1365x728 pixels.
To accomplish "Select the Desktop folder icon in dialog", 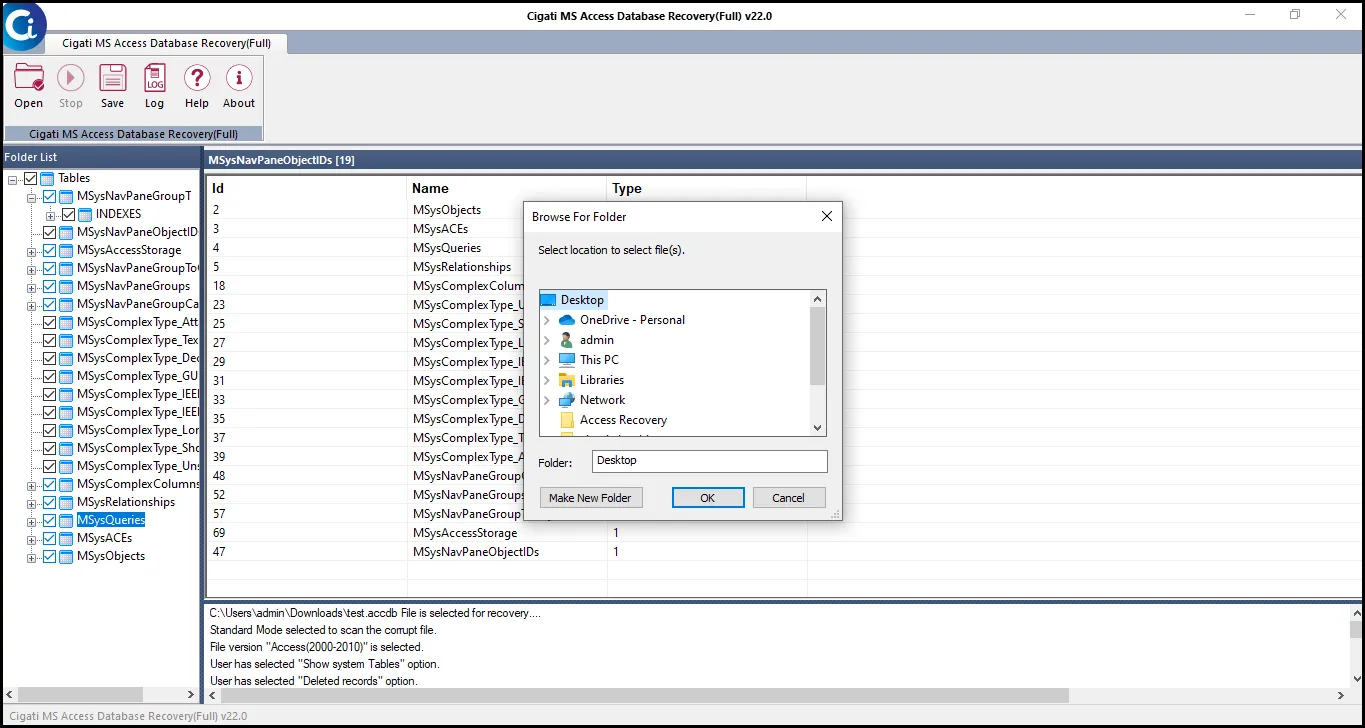I will tap(548, 300).
